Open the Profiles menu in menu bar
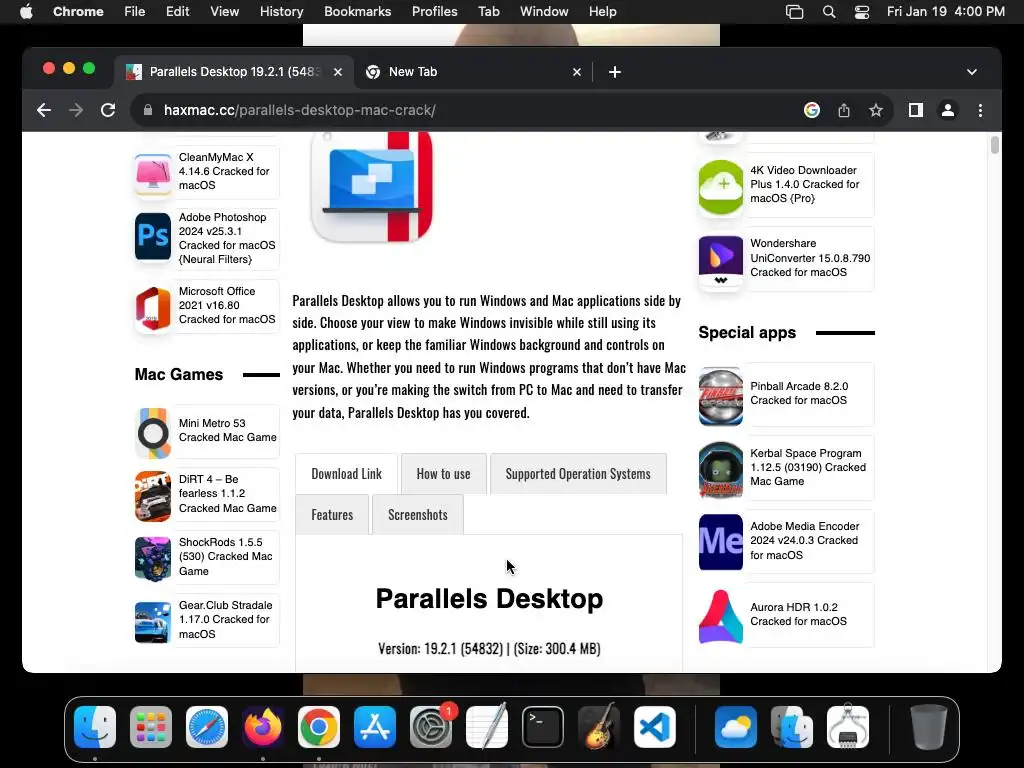This screenshot has width=1024, height=768. [434, 12]
